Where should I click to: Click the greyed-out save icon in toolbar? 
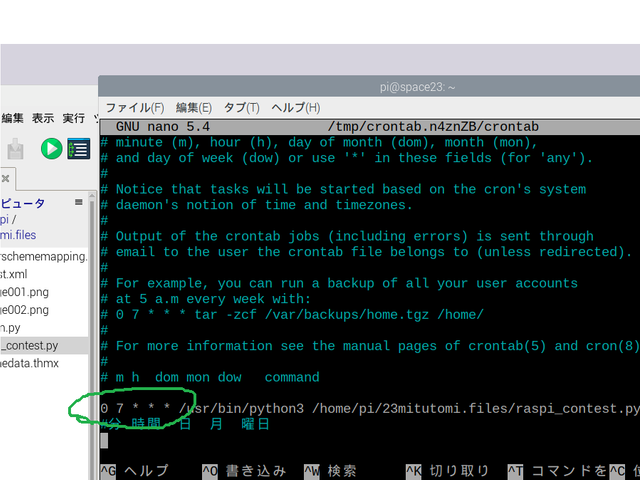coord(14,149)
